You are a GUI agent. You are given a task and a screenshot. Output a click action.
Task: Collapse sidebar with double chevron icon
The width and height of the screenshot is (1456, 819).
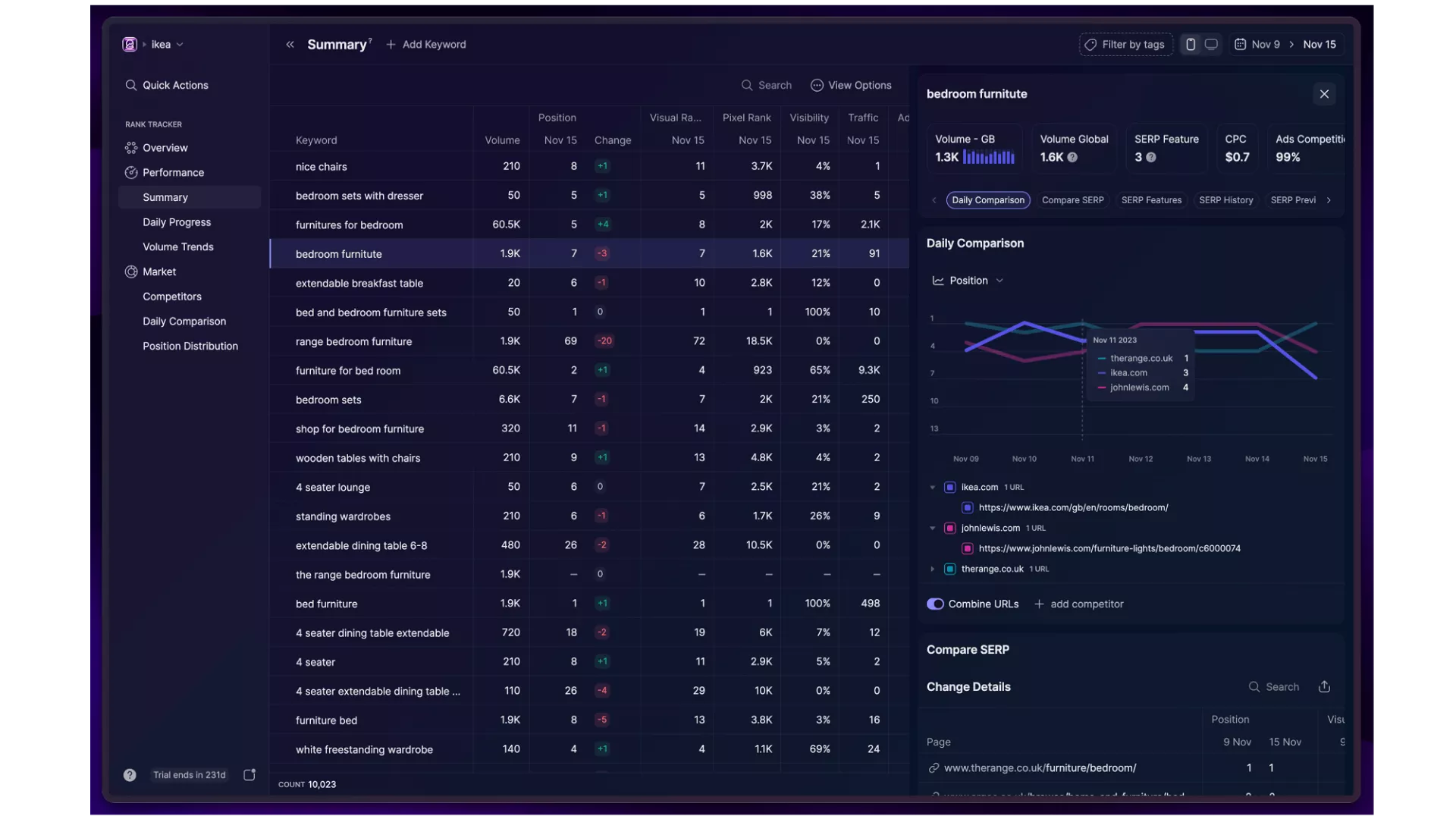coord(290,45)
